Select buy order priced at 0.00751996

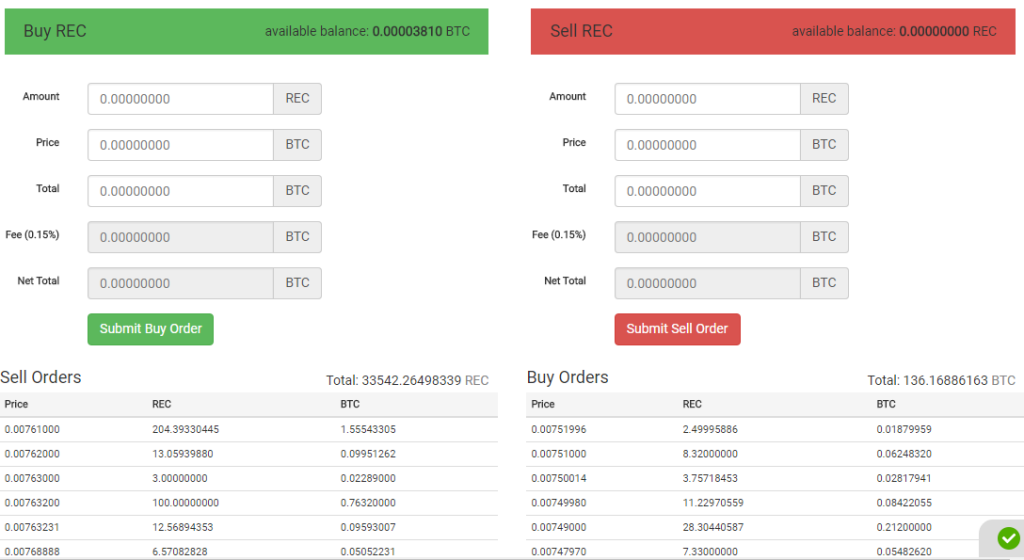click(559, 429)
